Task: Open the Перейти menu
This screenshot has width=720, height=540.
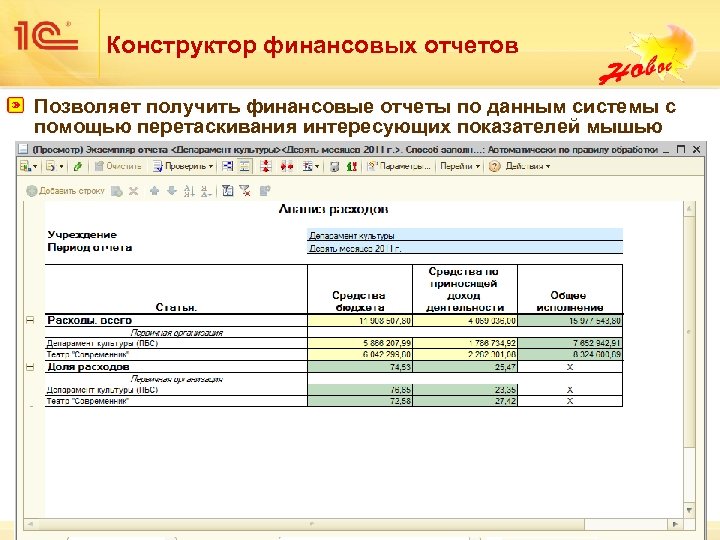Action: pyautogui.click(x=460, y=166)
